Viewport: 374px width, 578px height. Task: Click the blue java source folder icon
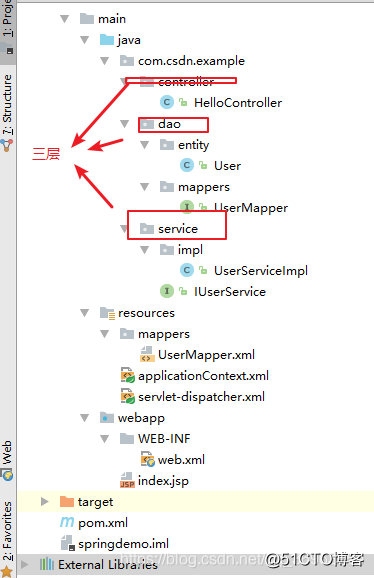pyautogui.click(x=106, y=39)
